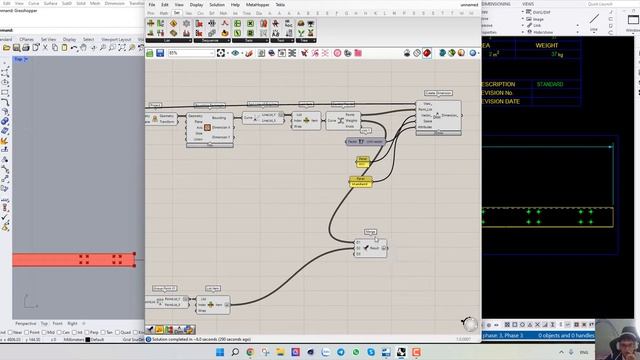This screenshot has width=640, height=360.
Task: Select the Create Dimension component
Action: click(x=438, y=118)
